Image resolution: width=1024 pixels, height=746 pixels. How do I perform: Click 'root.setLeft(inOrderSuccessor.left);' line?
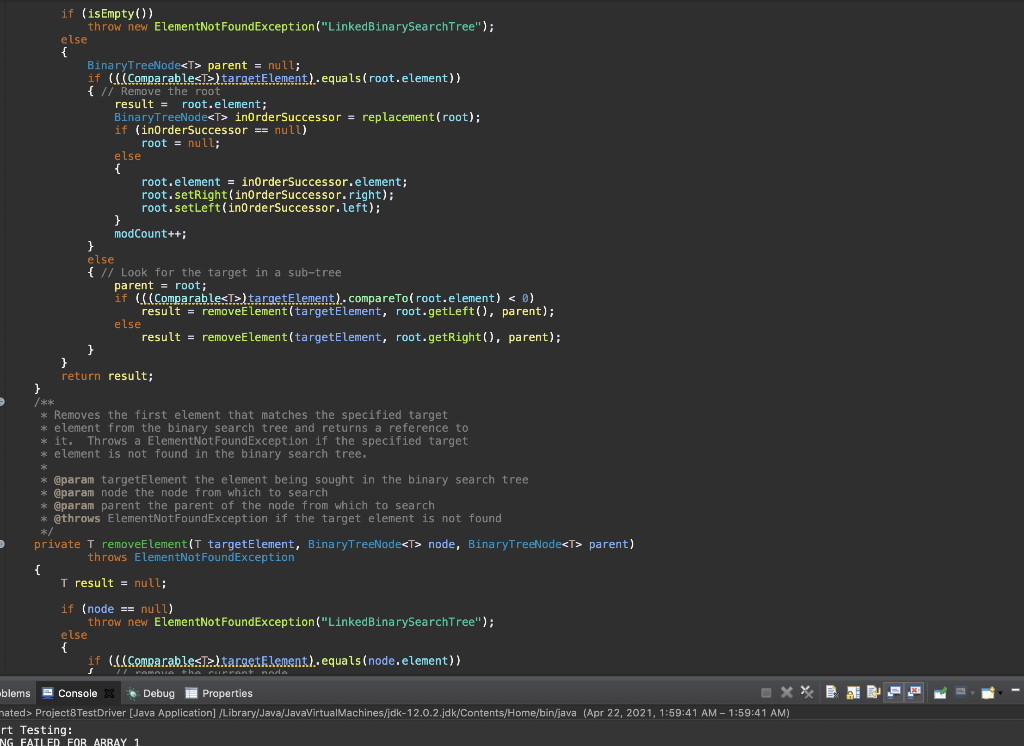261,208
